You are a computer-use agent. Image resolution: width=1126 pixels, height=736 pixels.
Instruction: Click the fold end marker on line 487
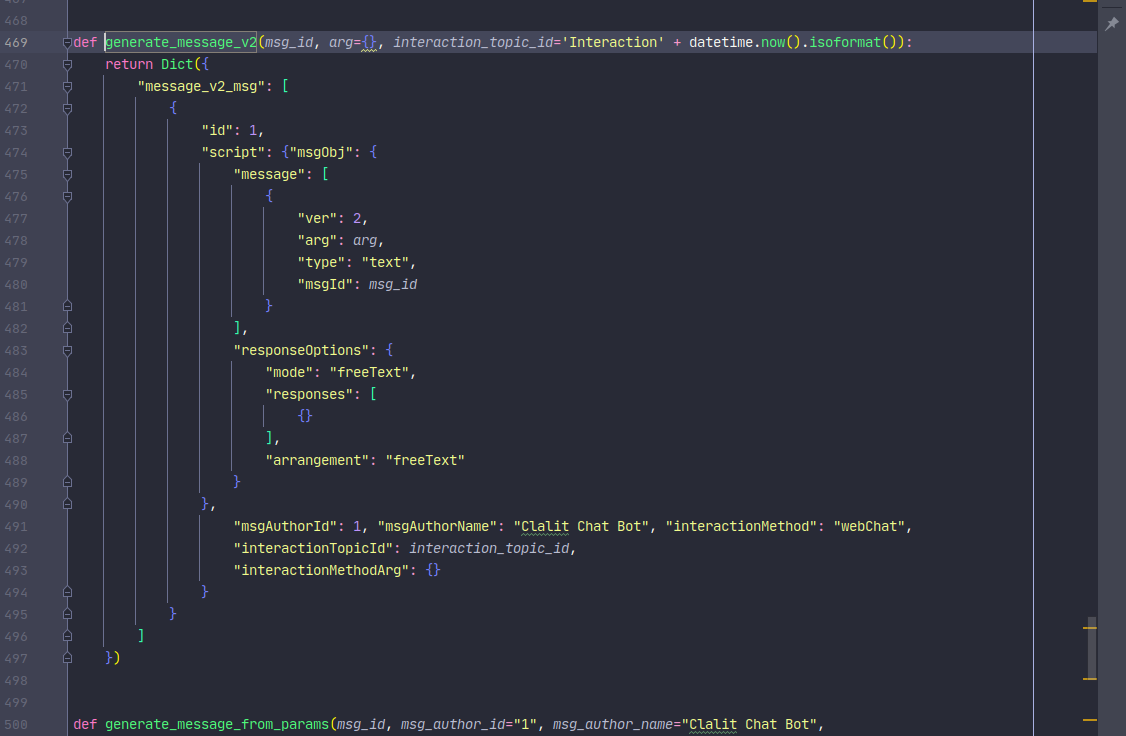68,439
